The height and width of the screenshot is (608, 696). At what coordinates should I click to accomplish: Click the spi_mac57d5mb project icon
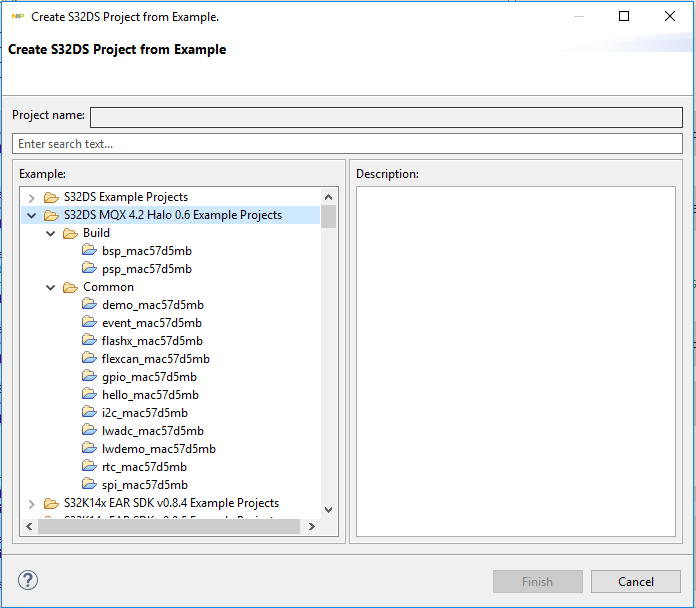click(89, 484)
